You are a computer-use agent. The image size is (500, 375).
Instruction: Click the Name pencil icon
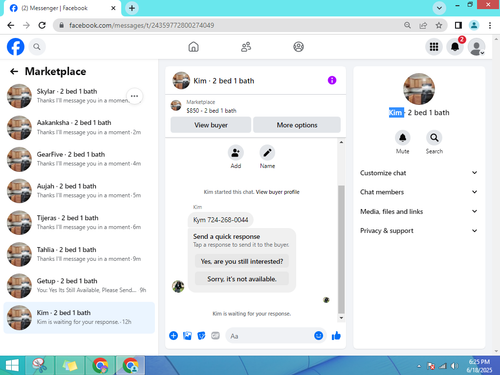267,153
